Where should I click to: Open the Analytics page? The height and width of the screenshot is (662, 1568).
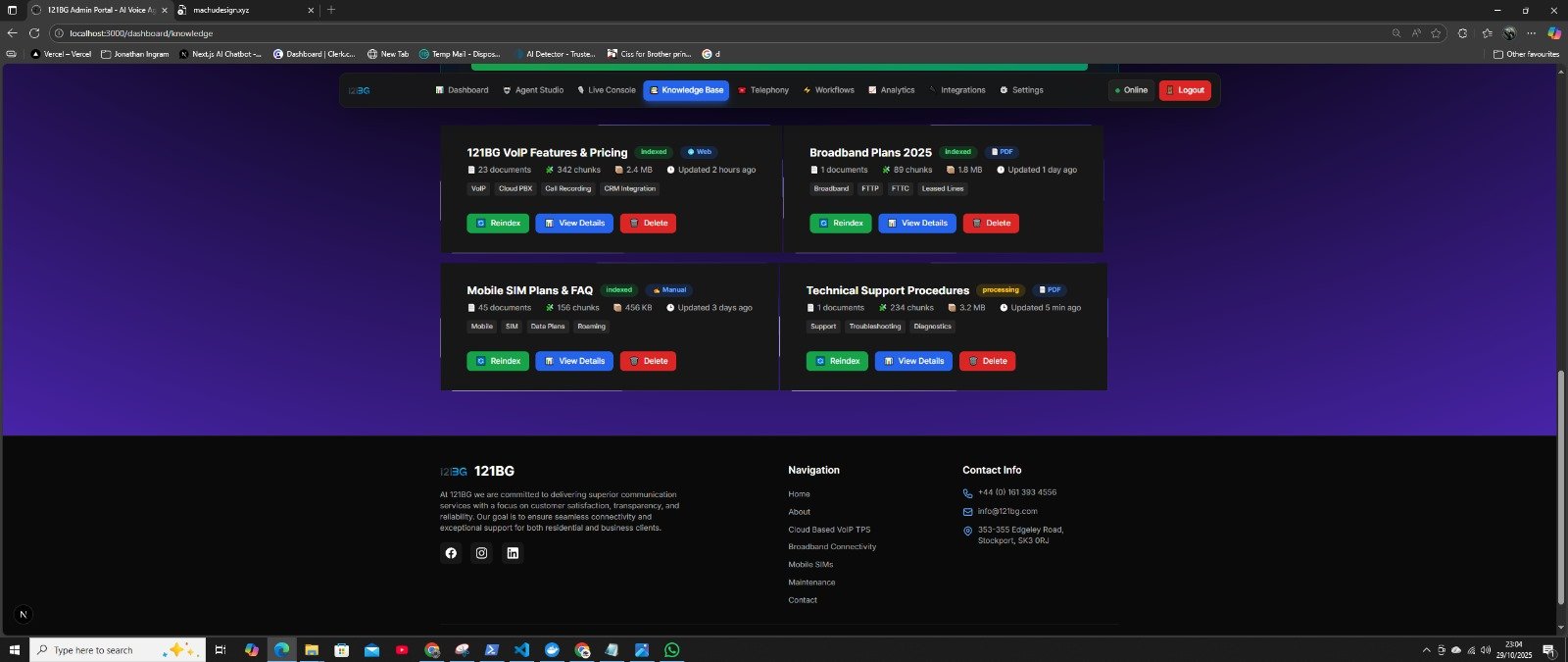[x=891, y=90]
